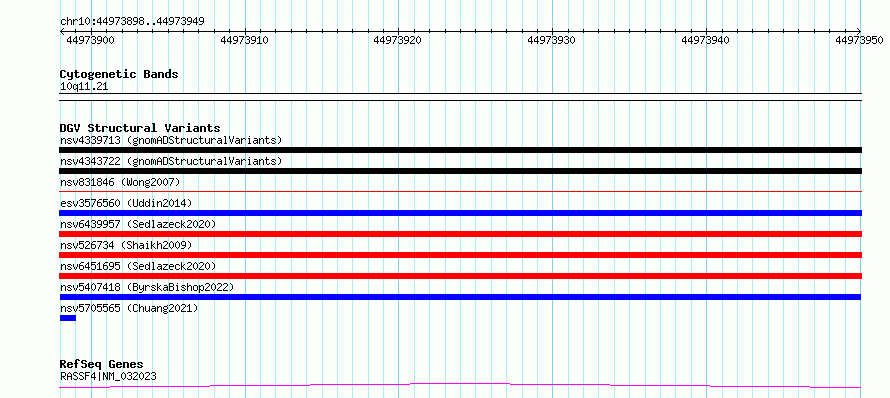Click ruler position 44973900
The width and height of the screenshot is (890, 398).
point(90,40)
